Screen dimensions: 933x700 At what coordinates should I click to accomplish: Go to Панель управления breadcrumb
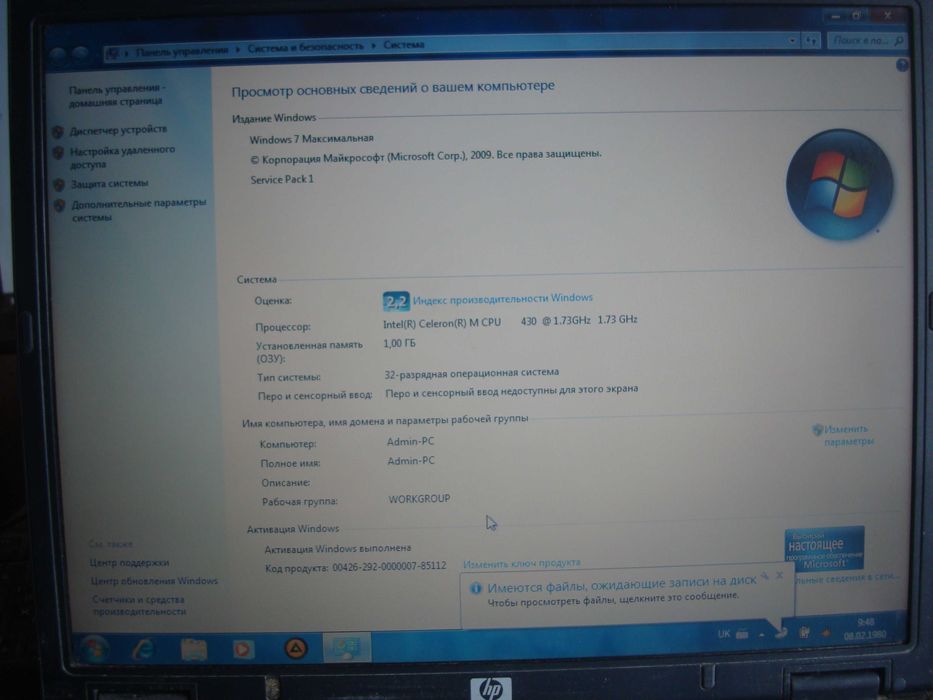pos(181,51)
